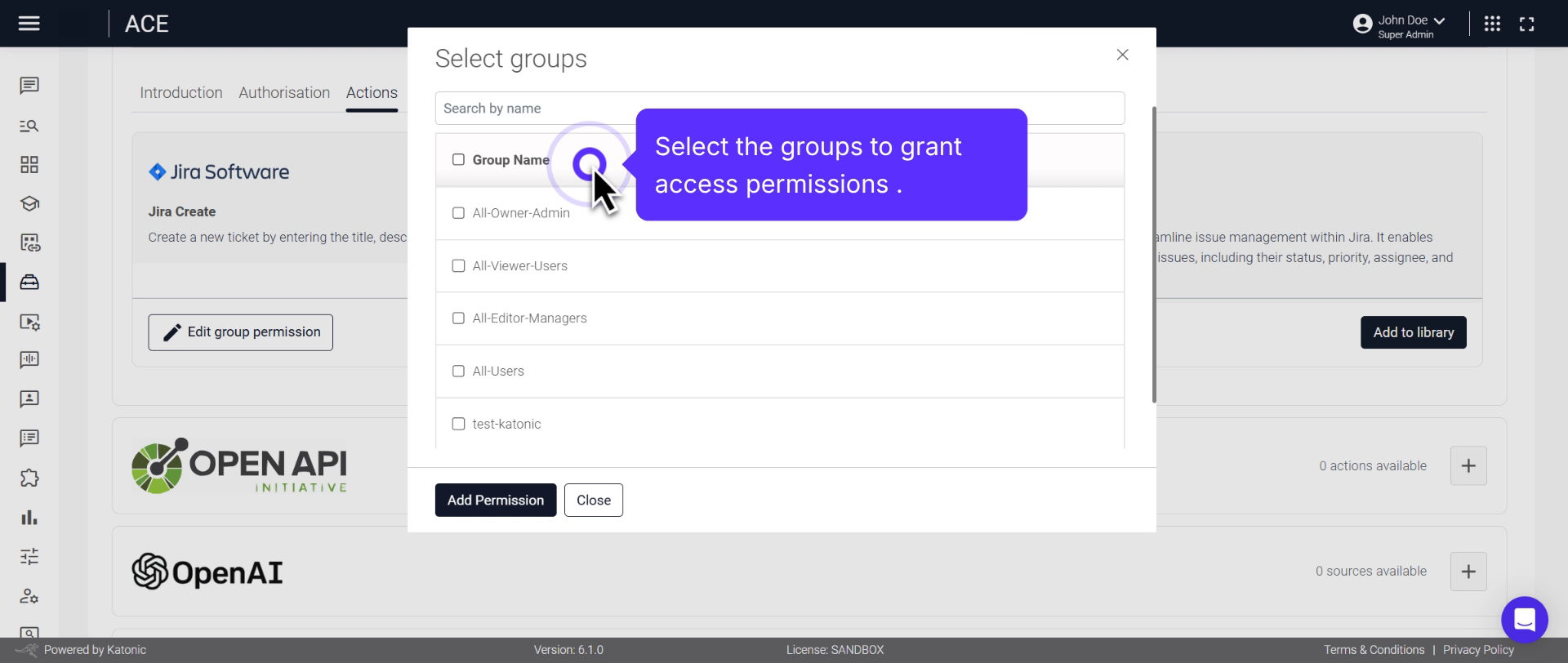Click the Add to library button

pyautogui.click(x=1413, y=332)
